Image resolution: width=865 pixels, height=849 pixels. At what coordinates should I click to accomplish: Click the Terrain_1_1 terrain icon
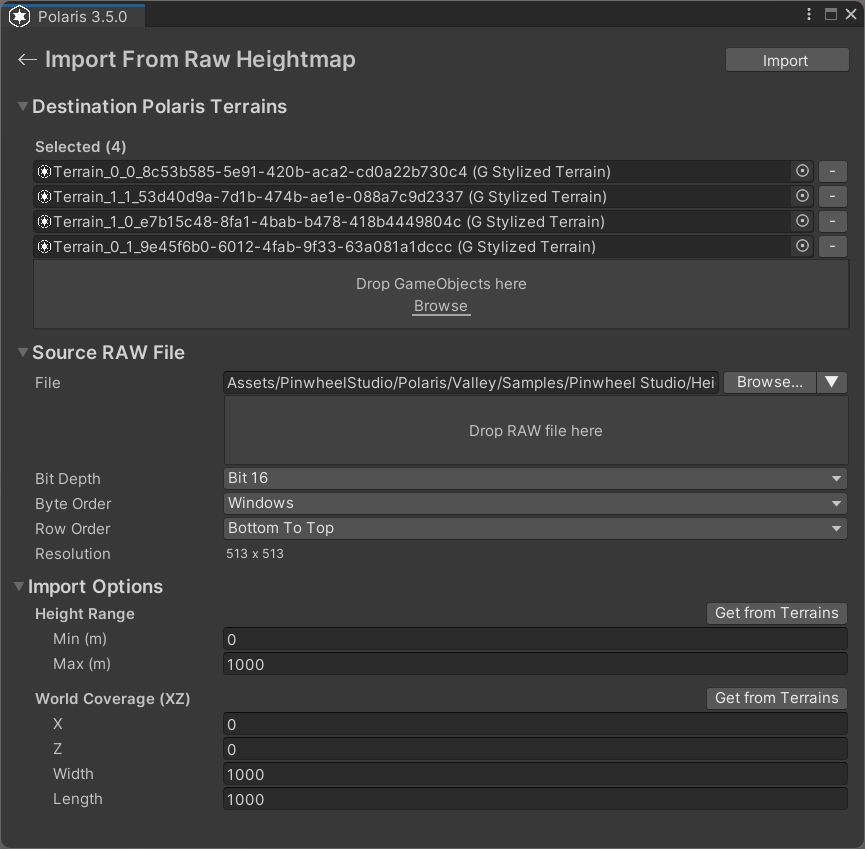coord(44,197)
